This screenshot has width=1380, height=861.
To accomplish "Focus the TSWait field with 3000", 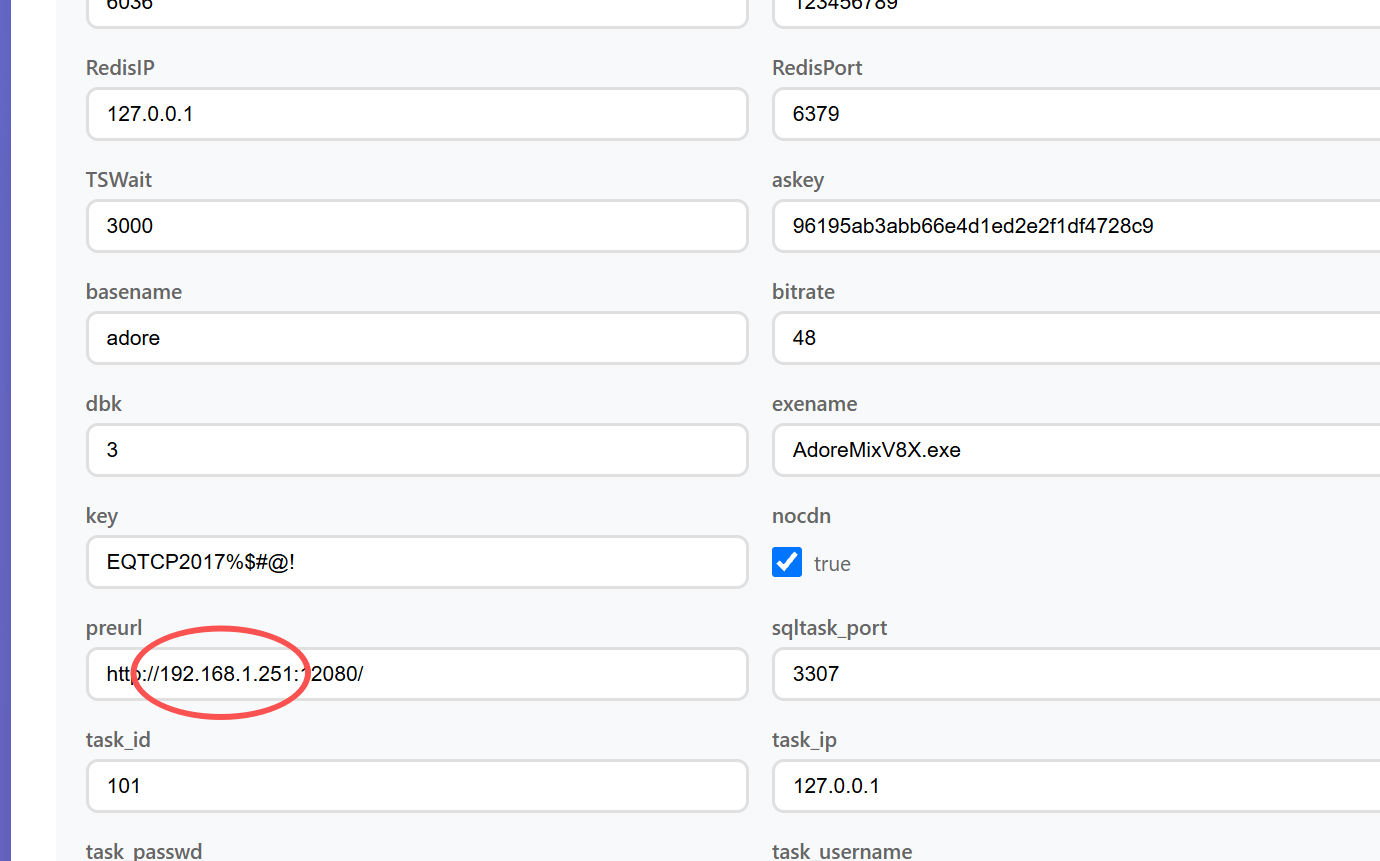I will [417, 226].
